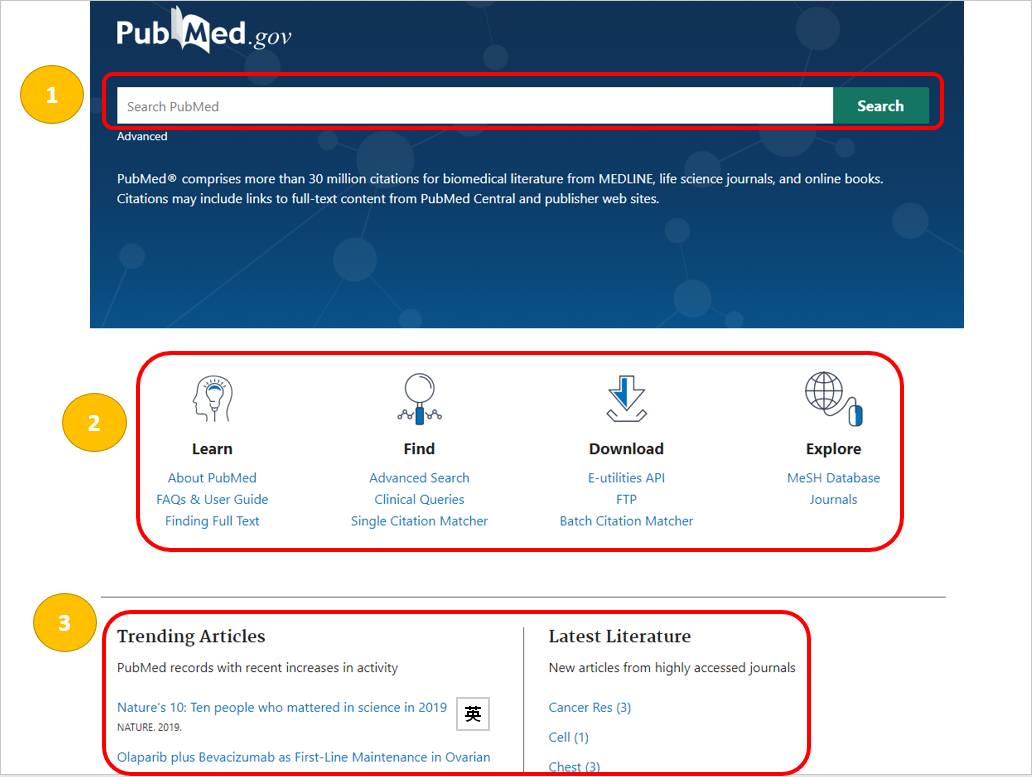Click the Download heading
The image size is (1032, 777).
click(627, 449)
